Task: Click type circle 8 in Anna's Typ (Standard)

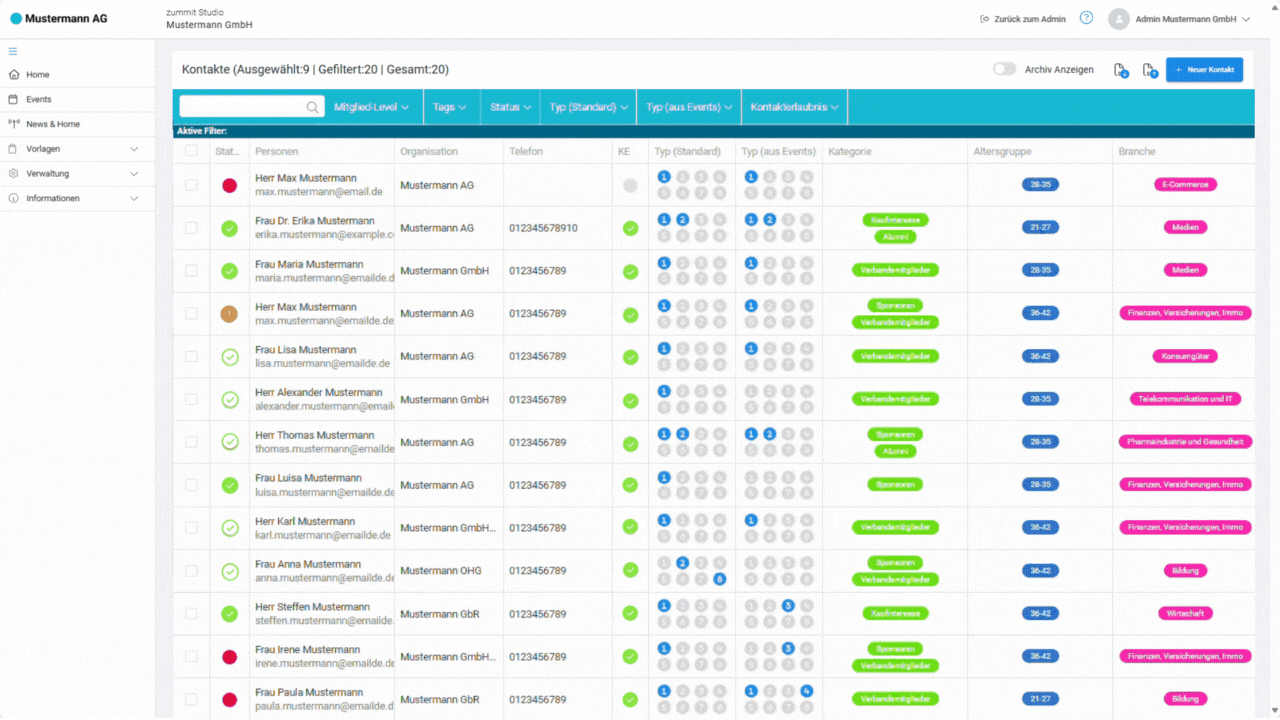Action: coord(719,579)
